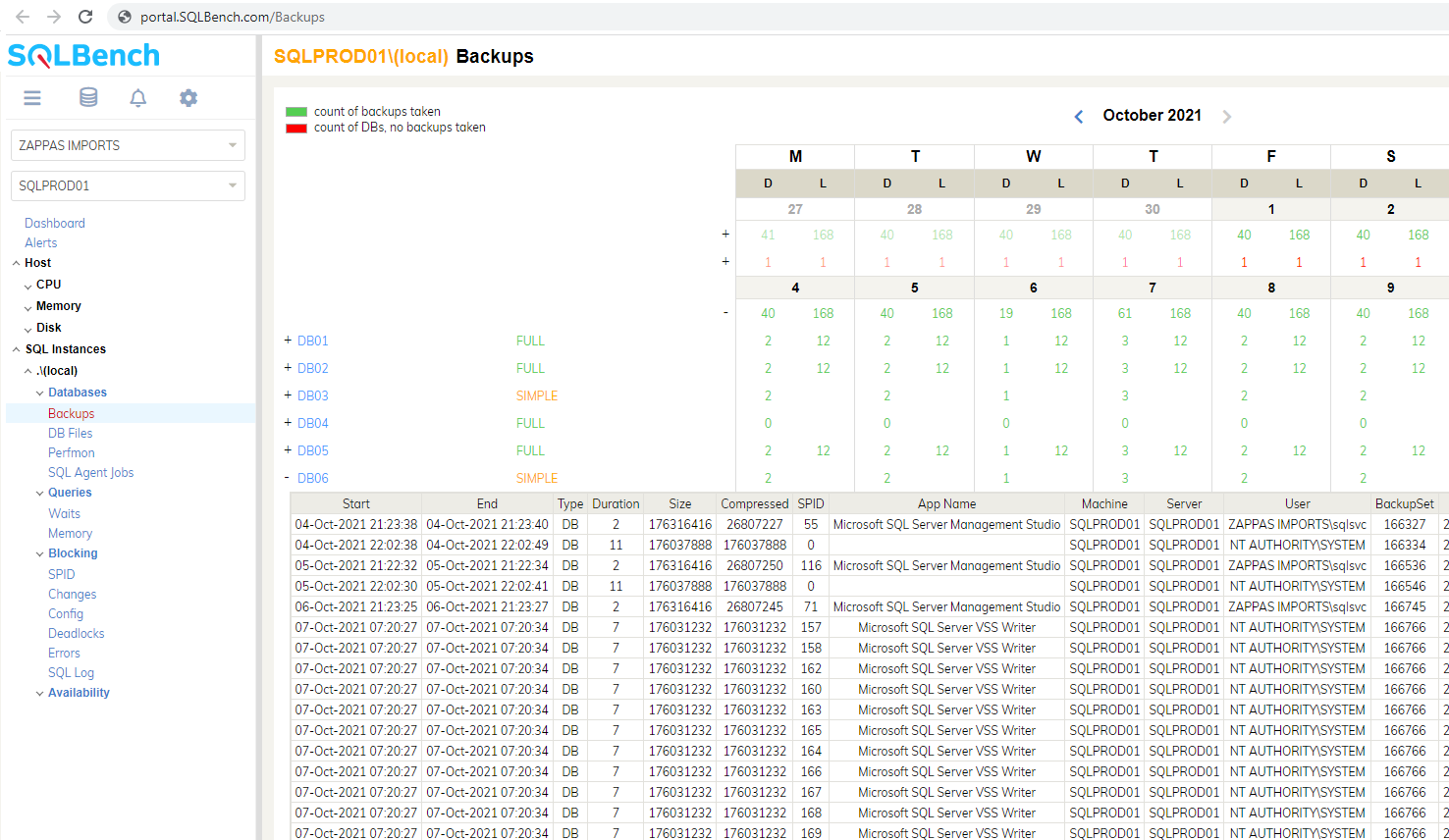Click the DB02 database link

313,368
